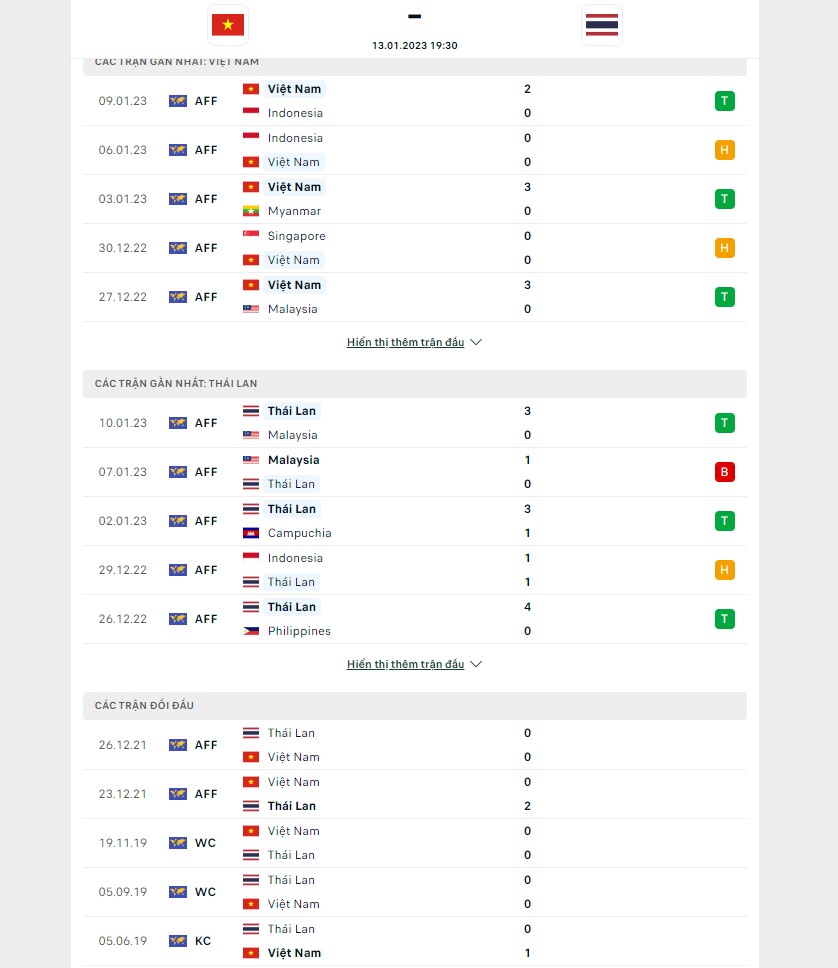Click green T badge for 09.01.23 match
The width and height of the screenshot is (838, 968).
(725, 101)
